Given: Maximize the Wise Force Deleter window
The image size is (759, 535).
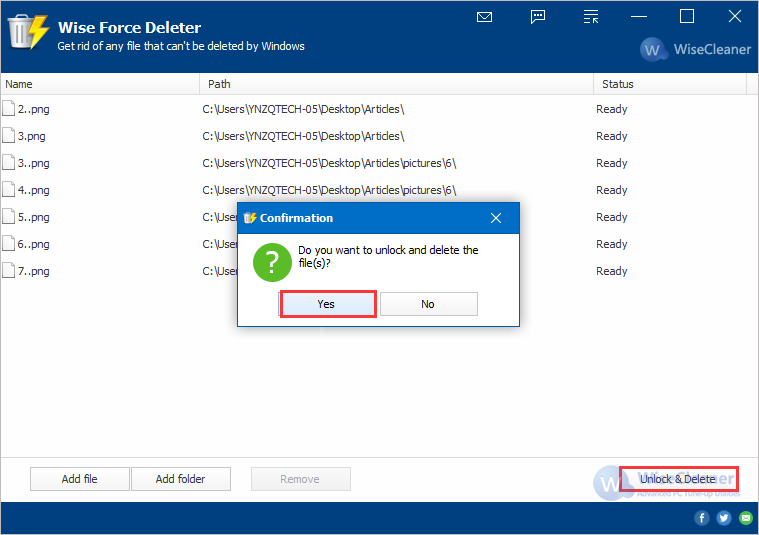Looking at the screenshot, I should point(686,16).
